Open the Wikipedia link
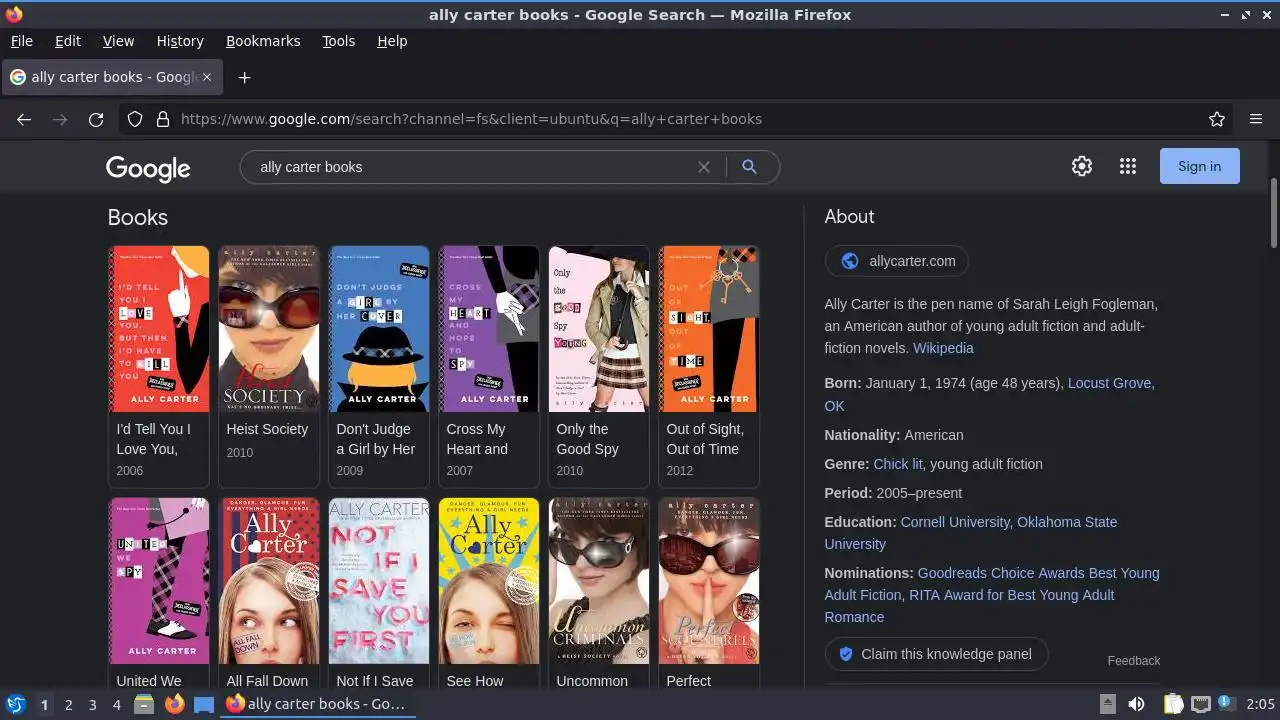This screenshot has height=720, width=1280. coord(943,348)
